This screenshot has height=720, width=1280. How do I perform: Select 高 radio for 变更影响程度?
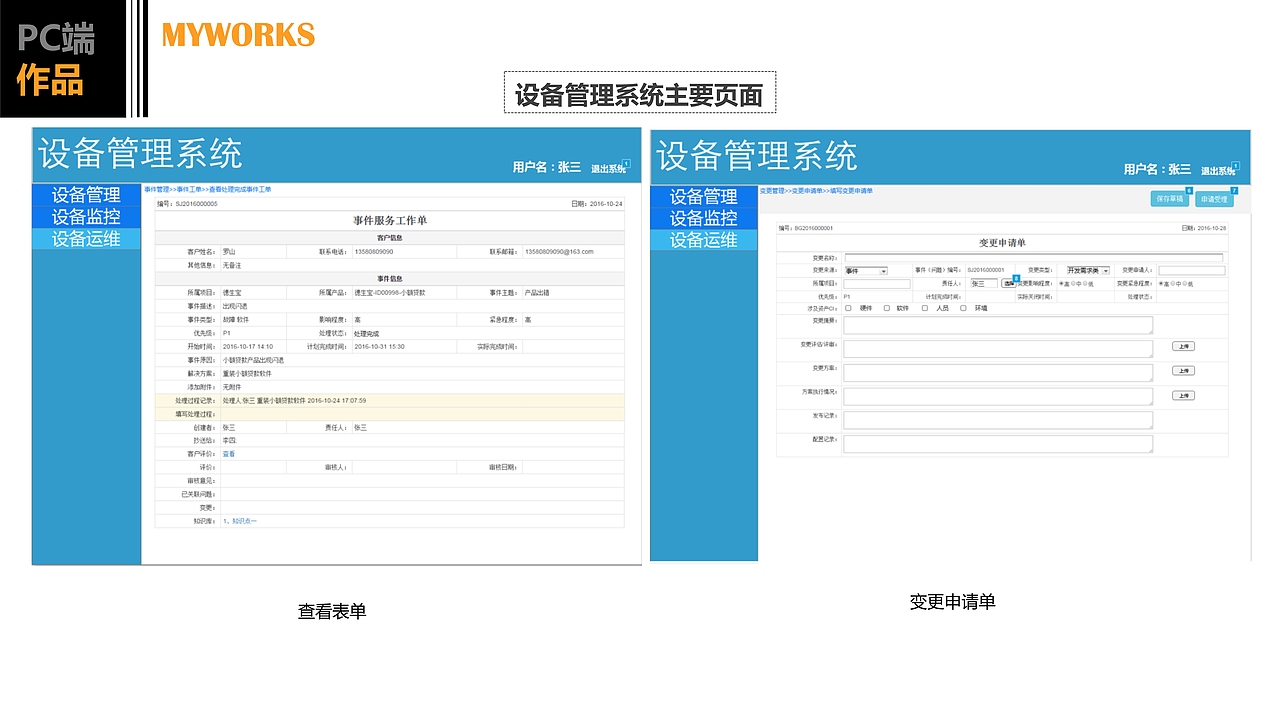tap(1062, 283)
